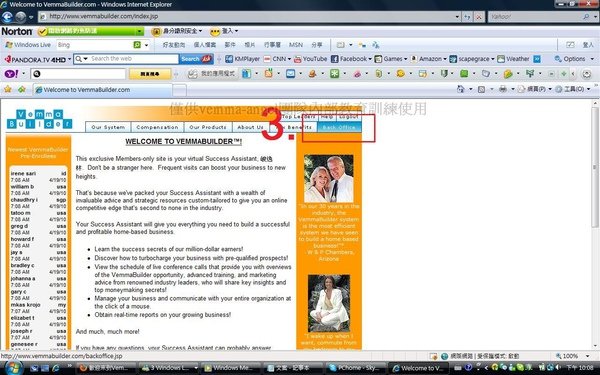This screenshot has height=375, width=600.
Task: Click the browser Back arrow button
Action: (x=7, y=17)
